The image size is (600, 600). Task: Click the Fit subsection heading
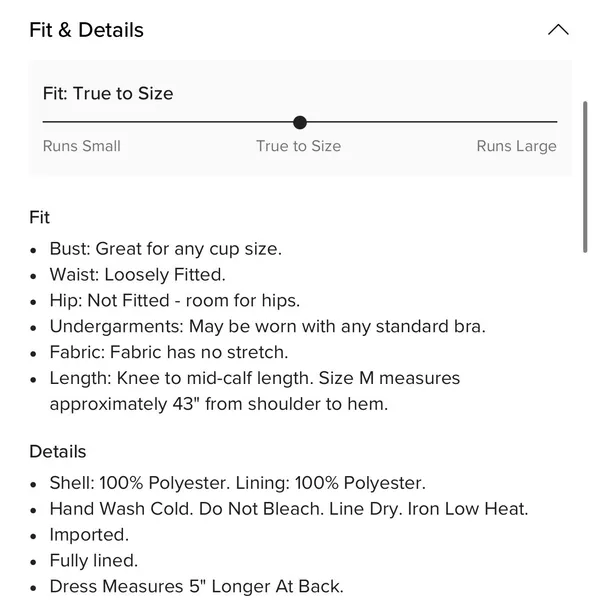[39, 217]
